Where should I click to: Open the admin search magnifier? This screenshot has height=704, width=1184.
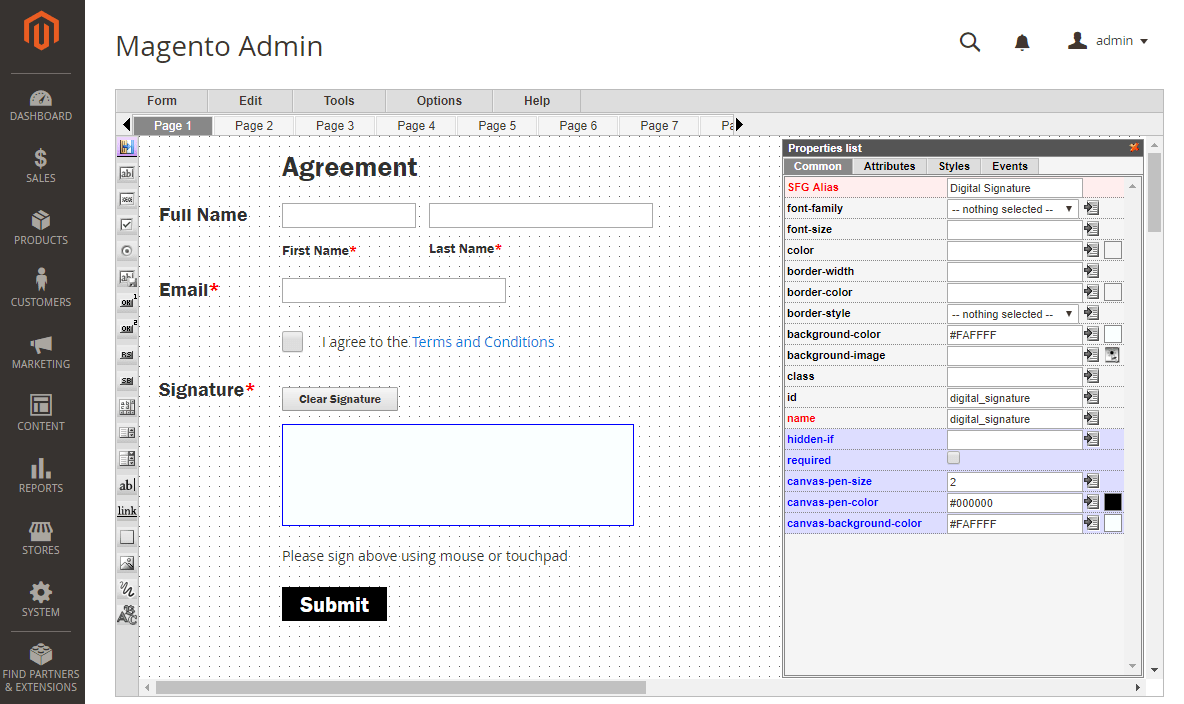pyautogui.click(x=969, y=42)
